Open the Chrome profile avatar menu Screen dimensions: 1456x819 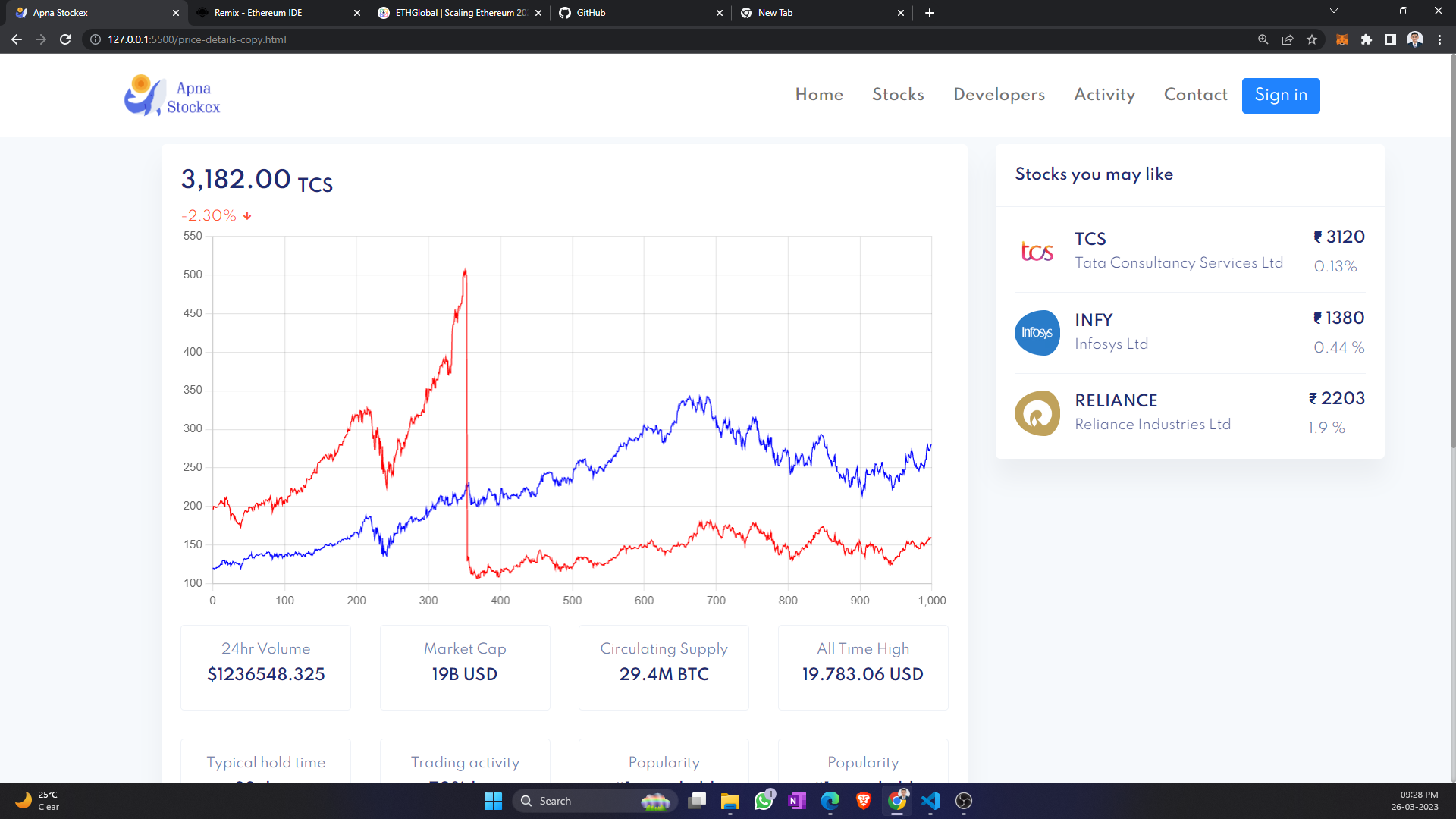click(x=1415, y=39)
